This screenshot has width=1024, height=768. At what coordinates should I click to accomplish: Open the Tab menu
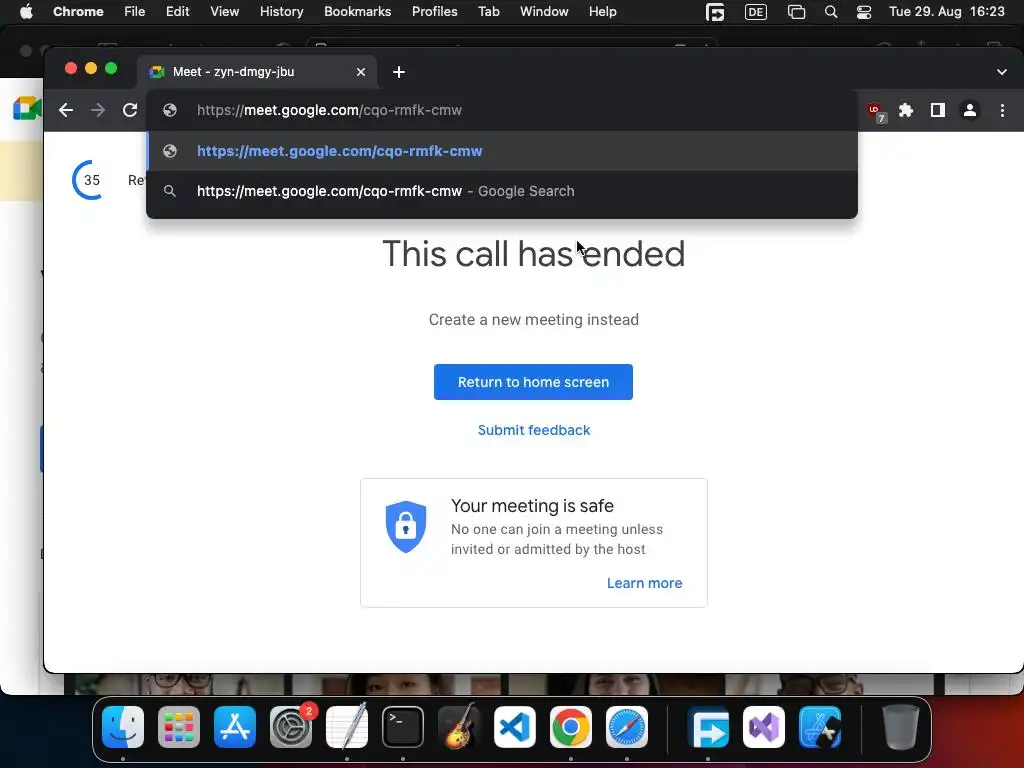pyautogui.click(x=488, y=12)
